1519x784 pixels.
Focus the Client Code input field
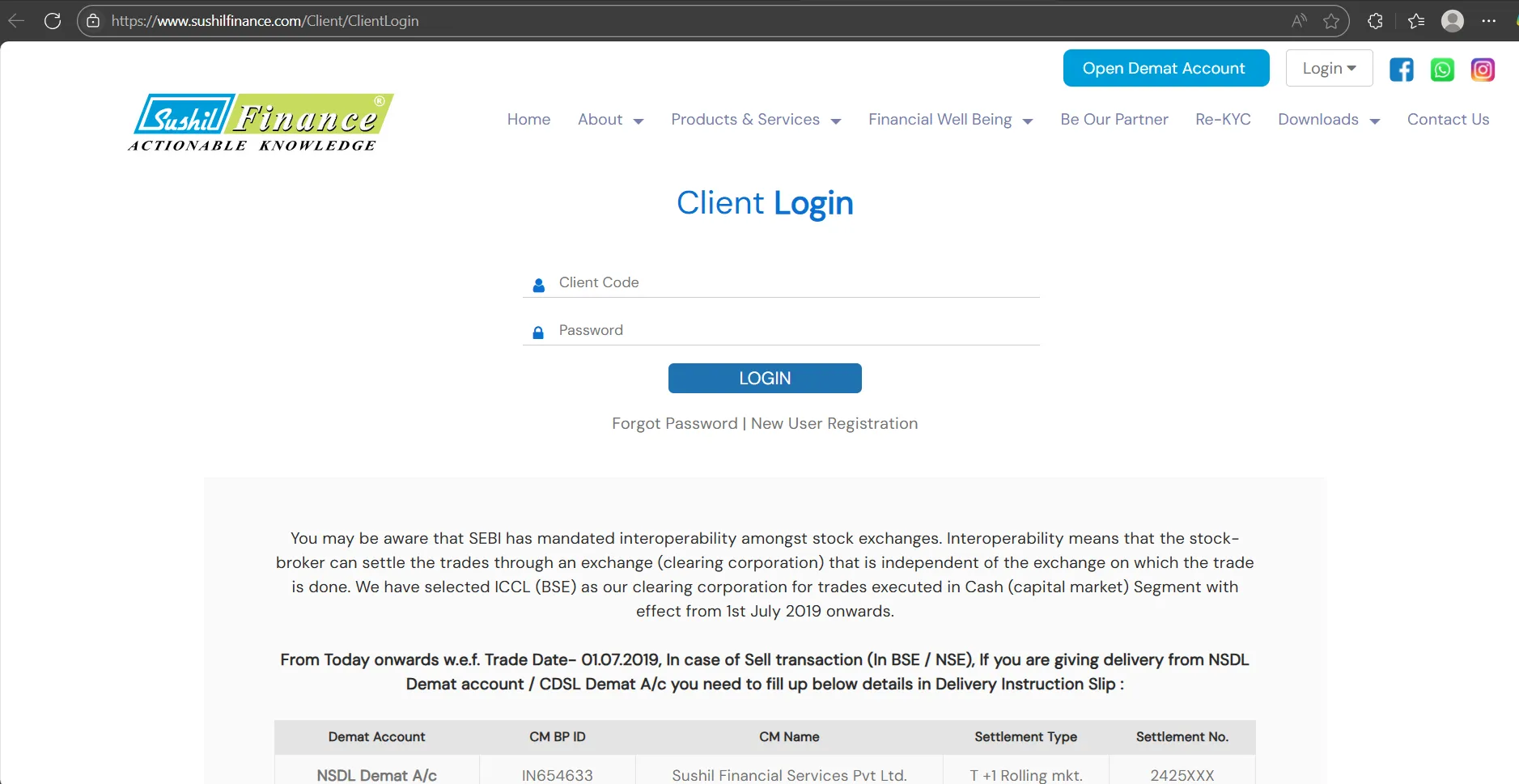coord(781,282)
